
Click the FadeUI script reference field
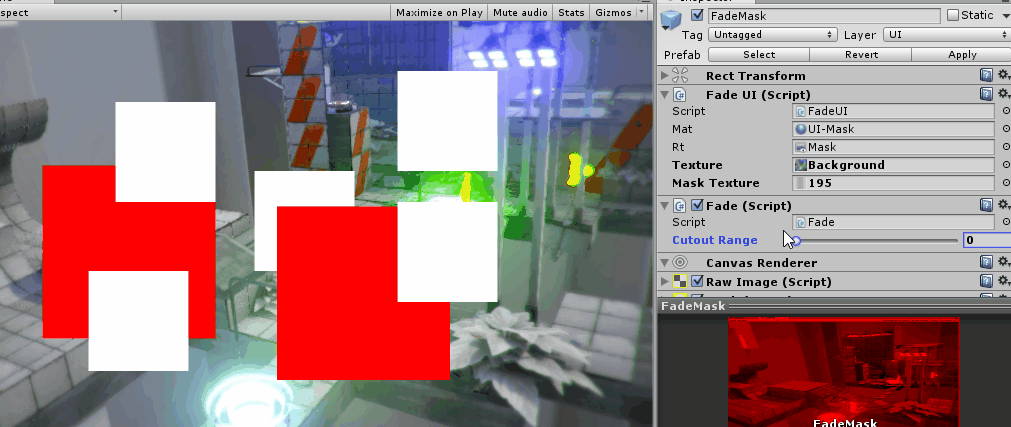tap(893, 111)
